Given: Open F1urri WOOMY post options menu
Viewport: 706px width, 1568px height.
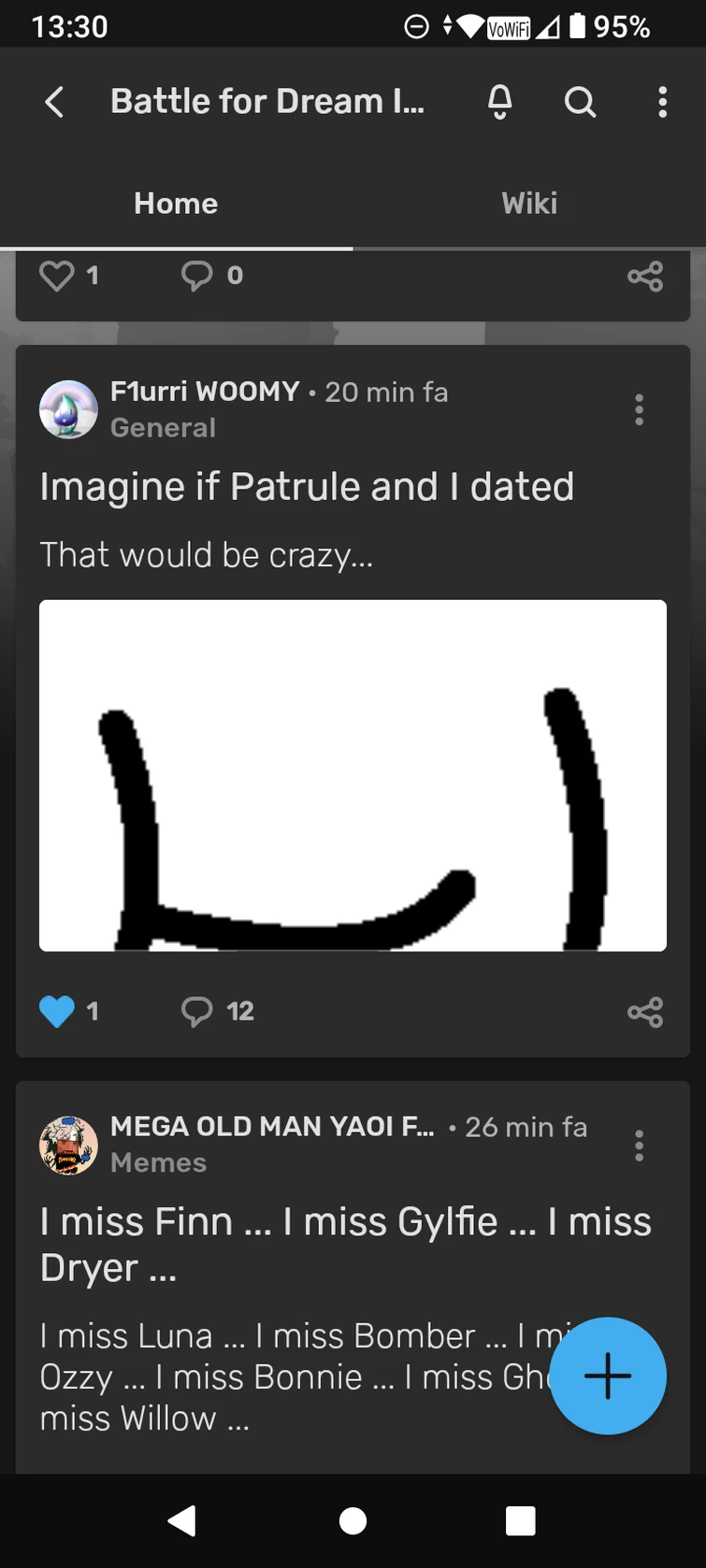Looking at the screenshot, I should [x=640, y=409].
